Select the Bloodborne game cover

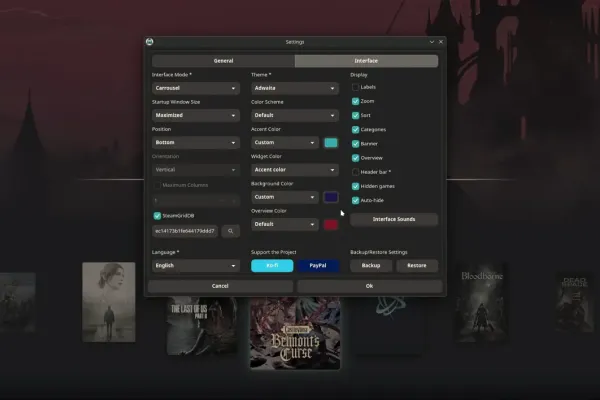(x=482, y=302)
